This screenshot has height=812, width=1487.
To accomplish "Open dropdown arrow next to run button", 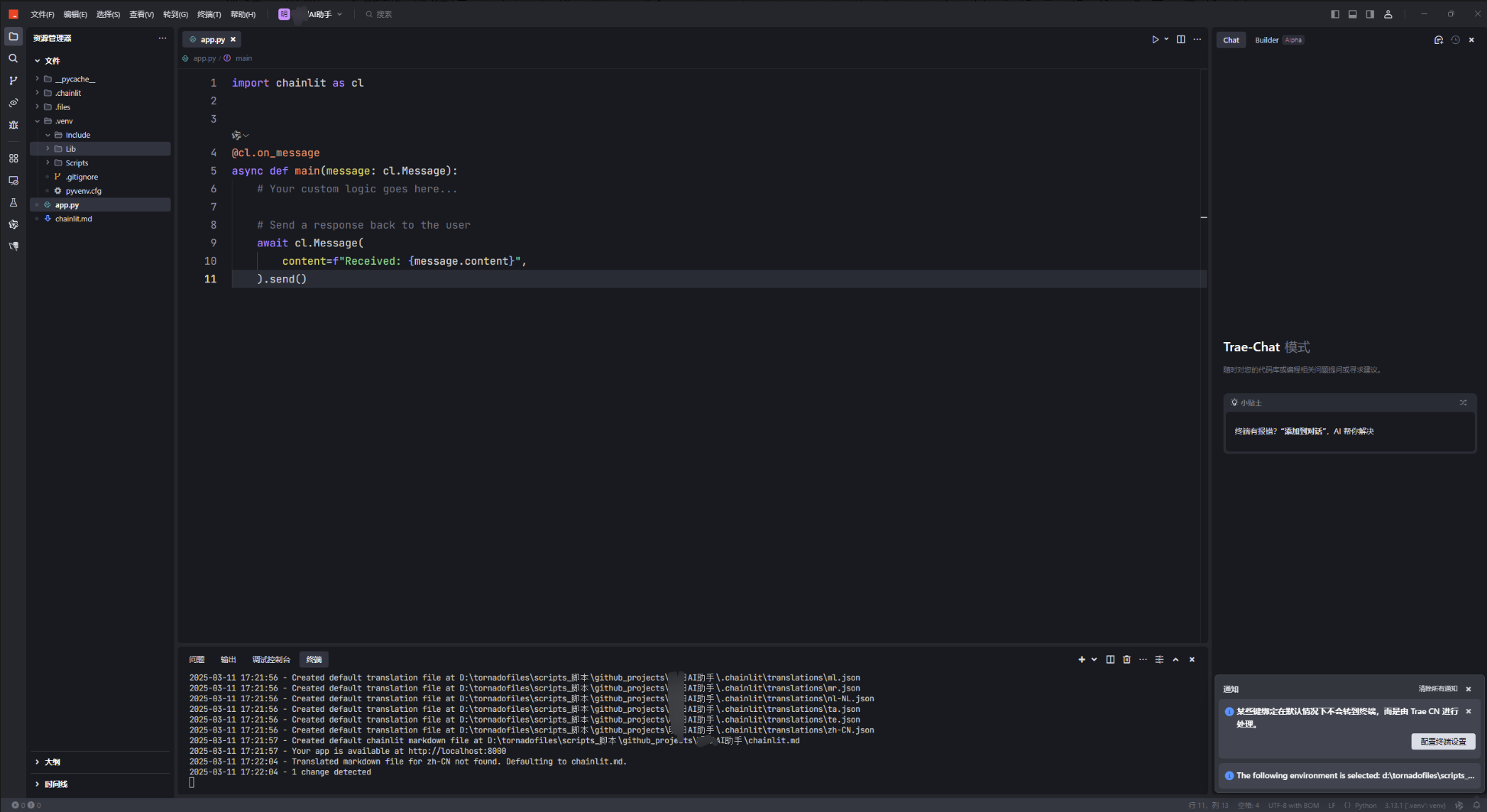I will click(x=1166, y=40).
